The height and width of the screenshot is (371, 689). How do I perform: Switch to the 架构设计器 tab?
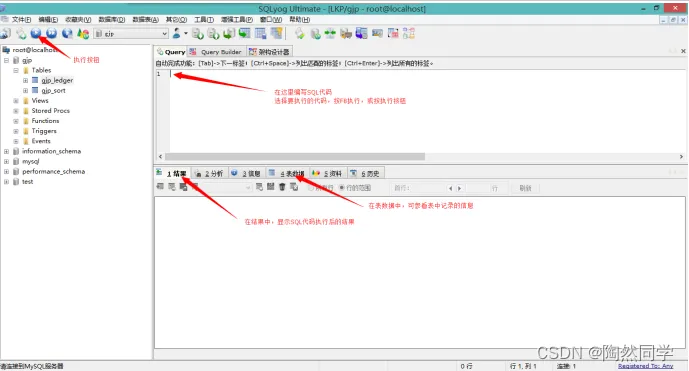[269, 51]
